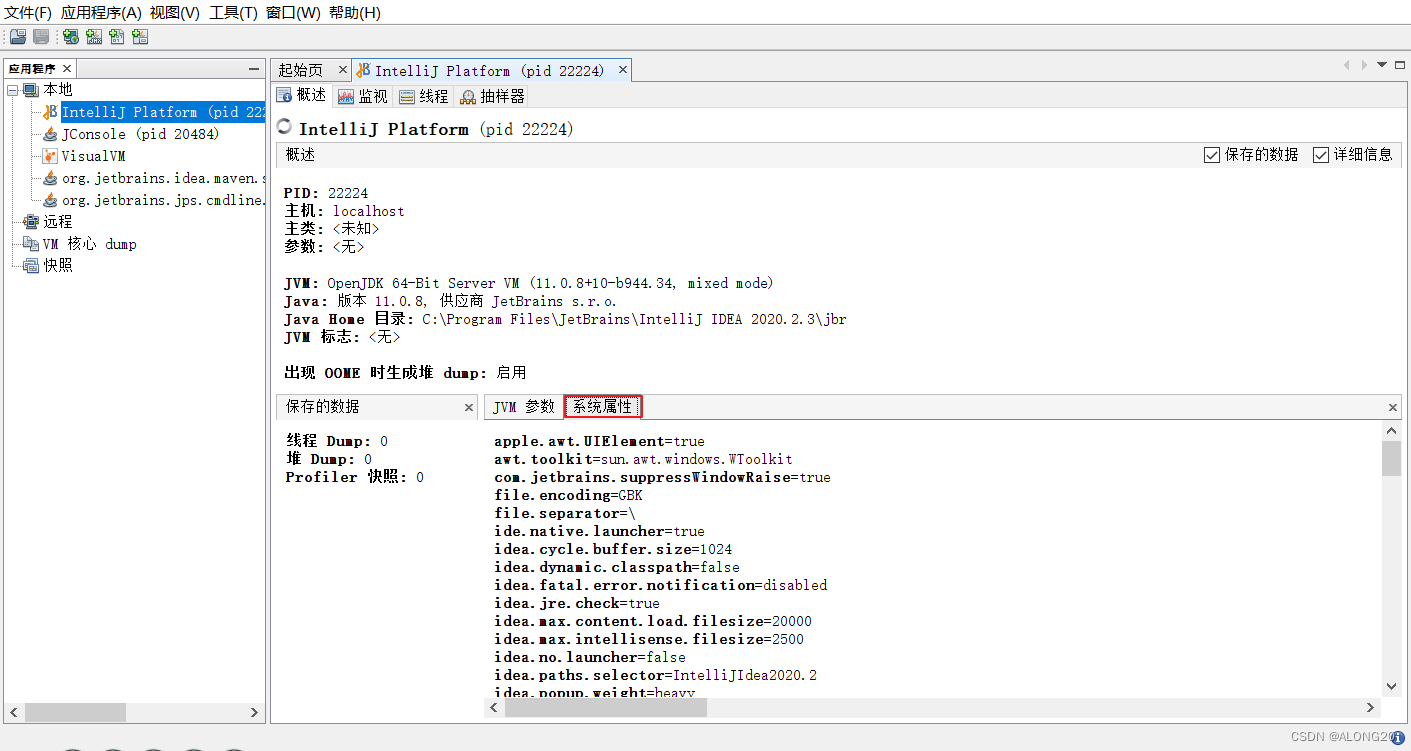Click the system properties scroll up arrow
The height and width of the screenshot is (751, 1411).
click(1391, 430)
